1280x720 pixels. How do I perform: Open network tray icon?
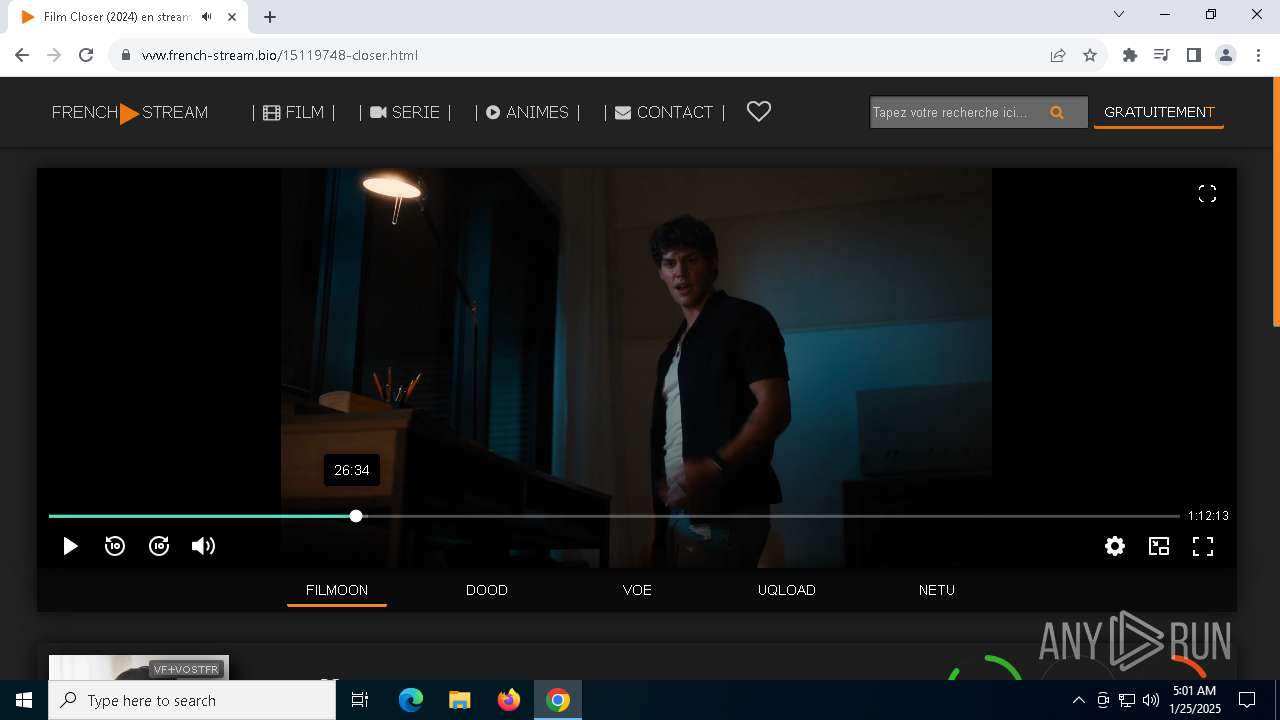[1127, 700]
